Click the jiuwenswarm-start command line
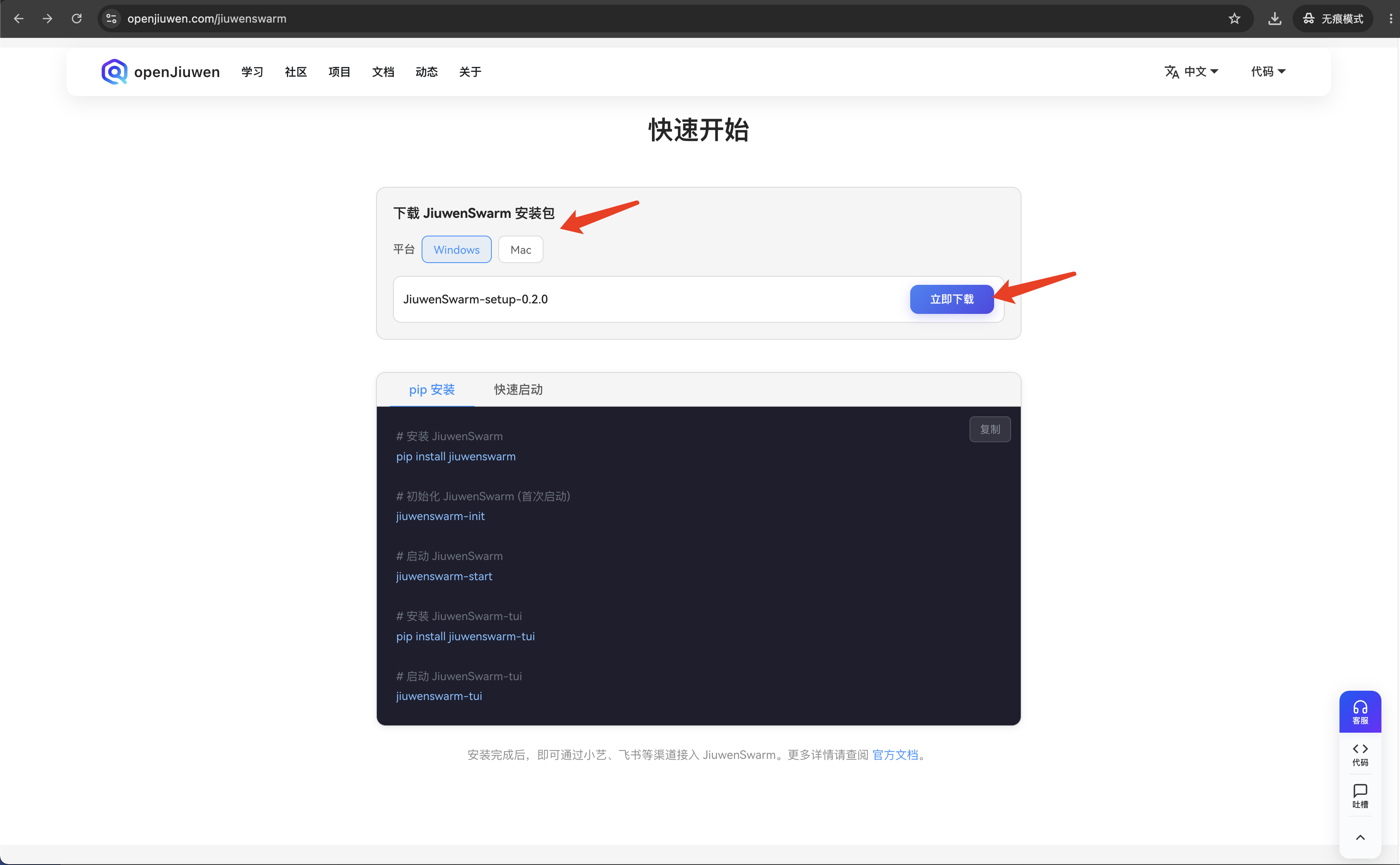The image size is (1400, 865). click(444, 576)
